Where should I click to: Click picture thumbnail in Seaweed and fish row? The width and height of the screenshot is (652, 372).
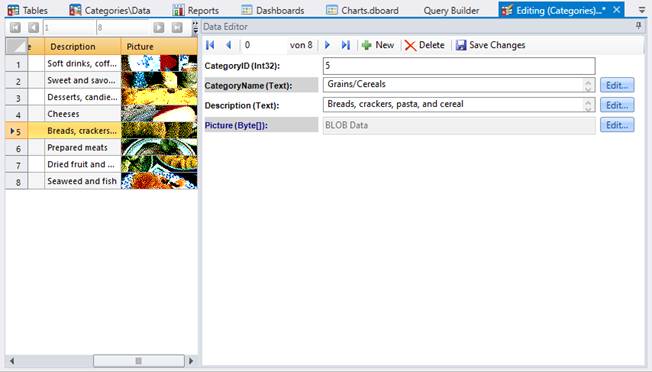click(159, 182)
